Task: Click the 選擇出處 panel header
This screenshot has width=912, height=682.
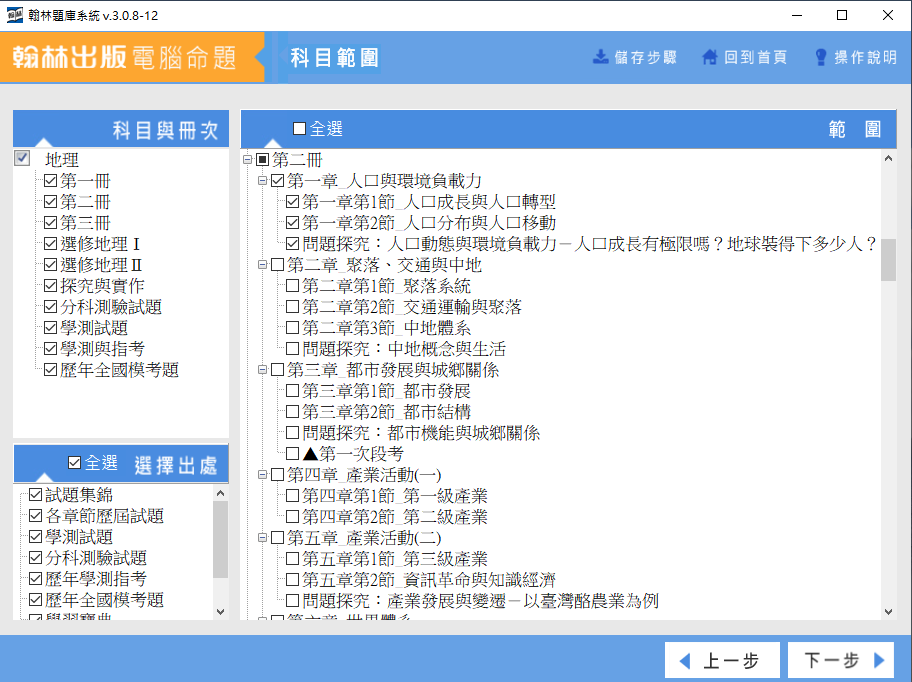Action: [x=121, y=464]
